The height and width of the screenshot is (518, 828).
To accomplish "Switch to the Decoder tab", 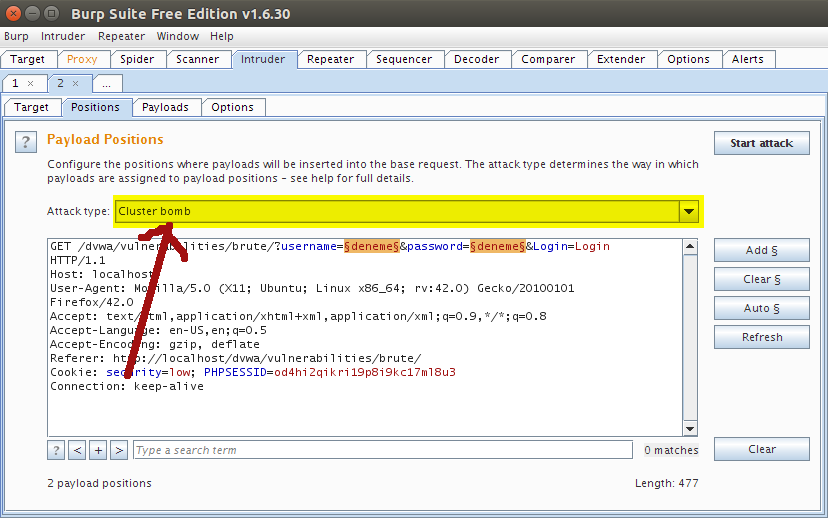I will [x=476, y=59].
